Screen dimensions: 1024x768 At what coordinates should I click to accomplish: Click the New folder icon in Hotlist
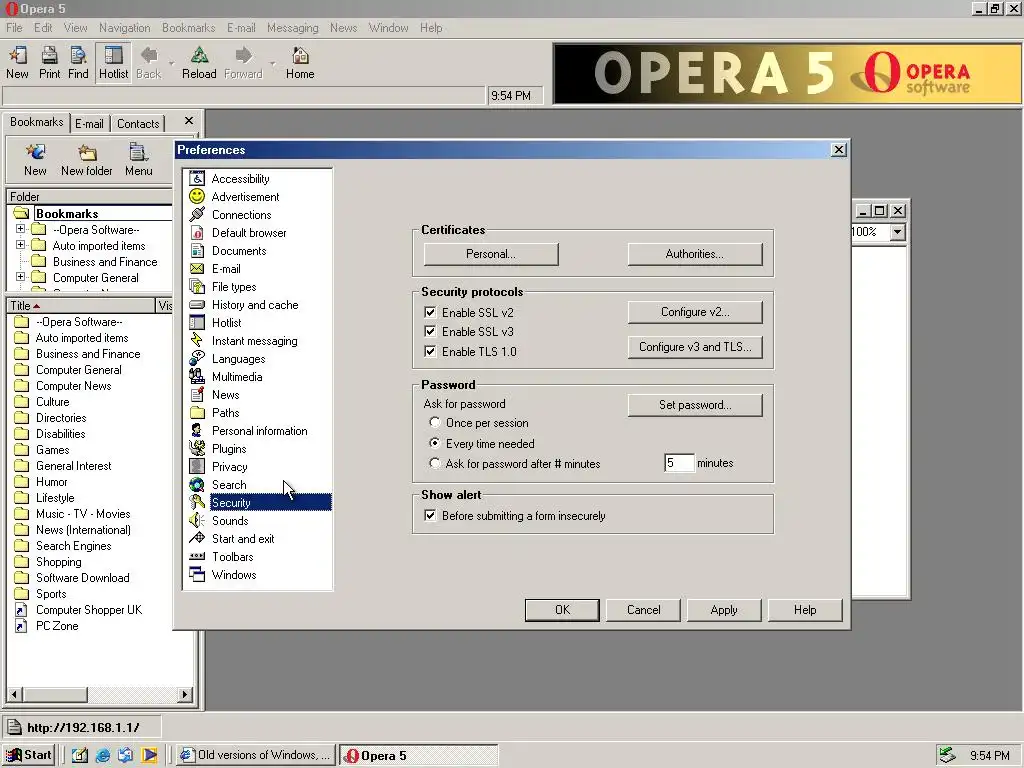[87, 161]
